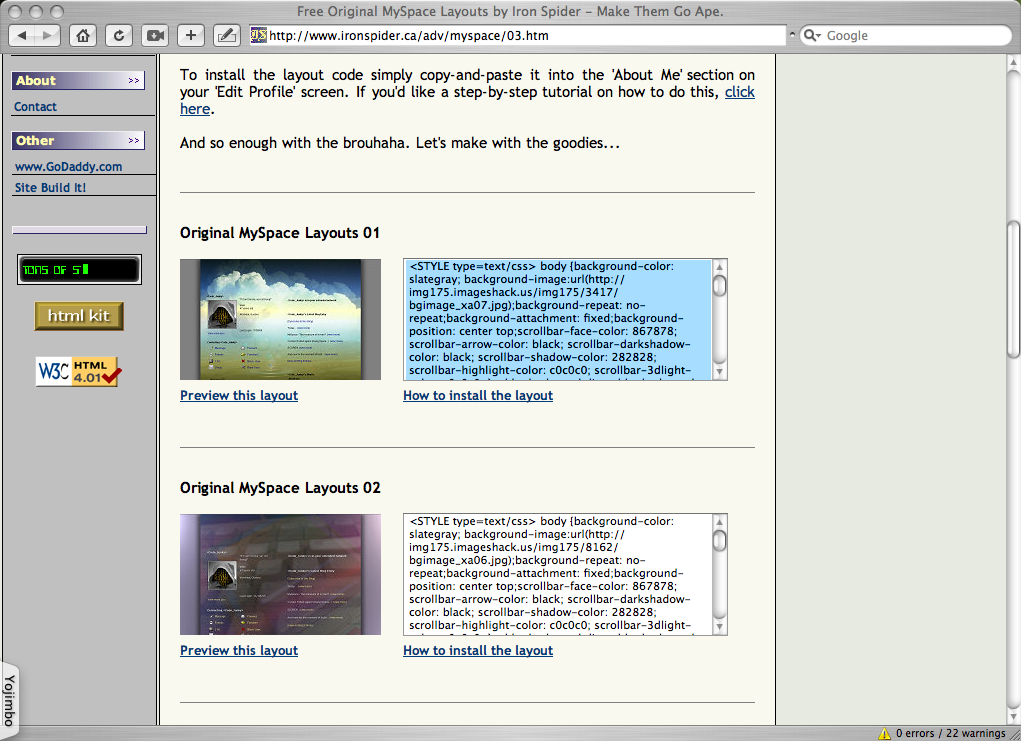The height and width of the screenshot is (741, 1021).
Task: Open How to install under Layouts 01
Action: tap(478, 395)
